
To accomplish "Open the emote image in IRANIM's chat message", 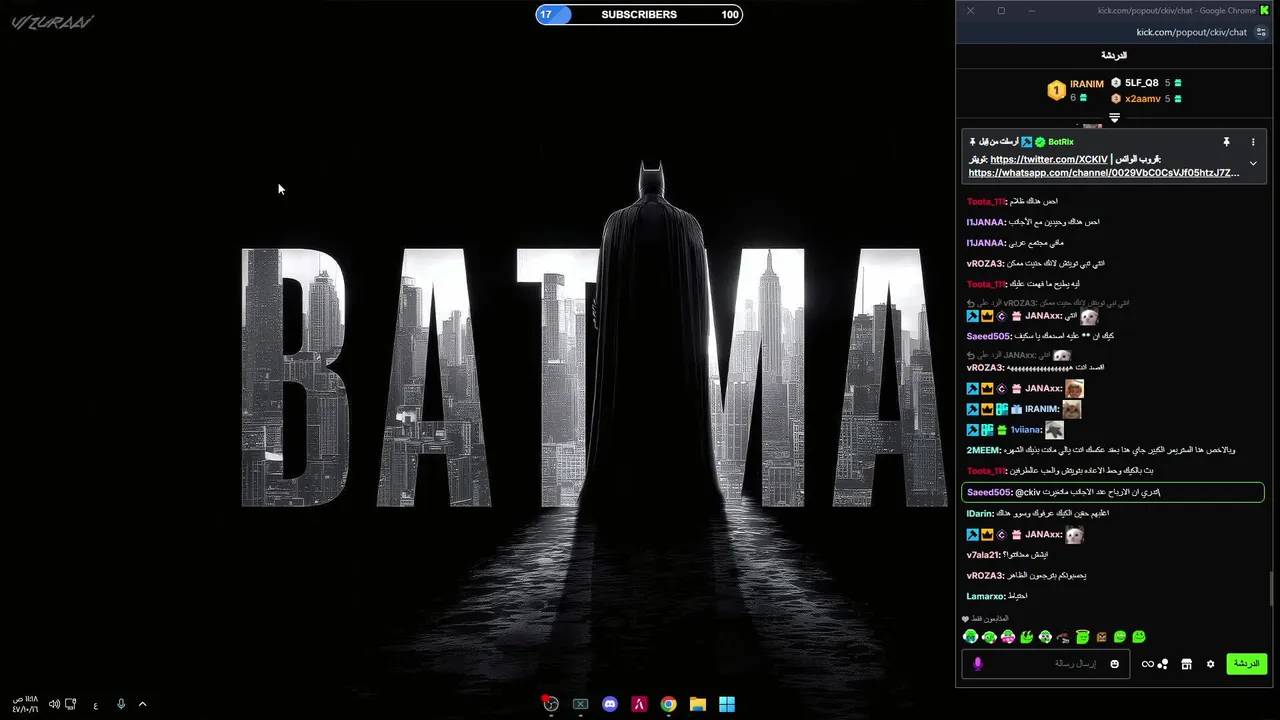I will click(x=1071, y=409).
